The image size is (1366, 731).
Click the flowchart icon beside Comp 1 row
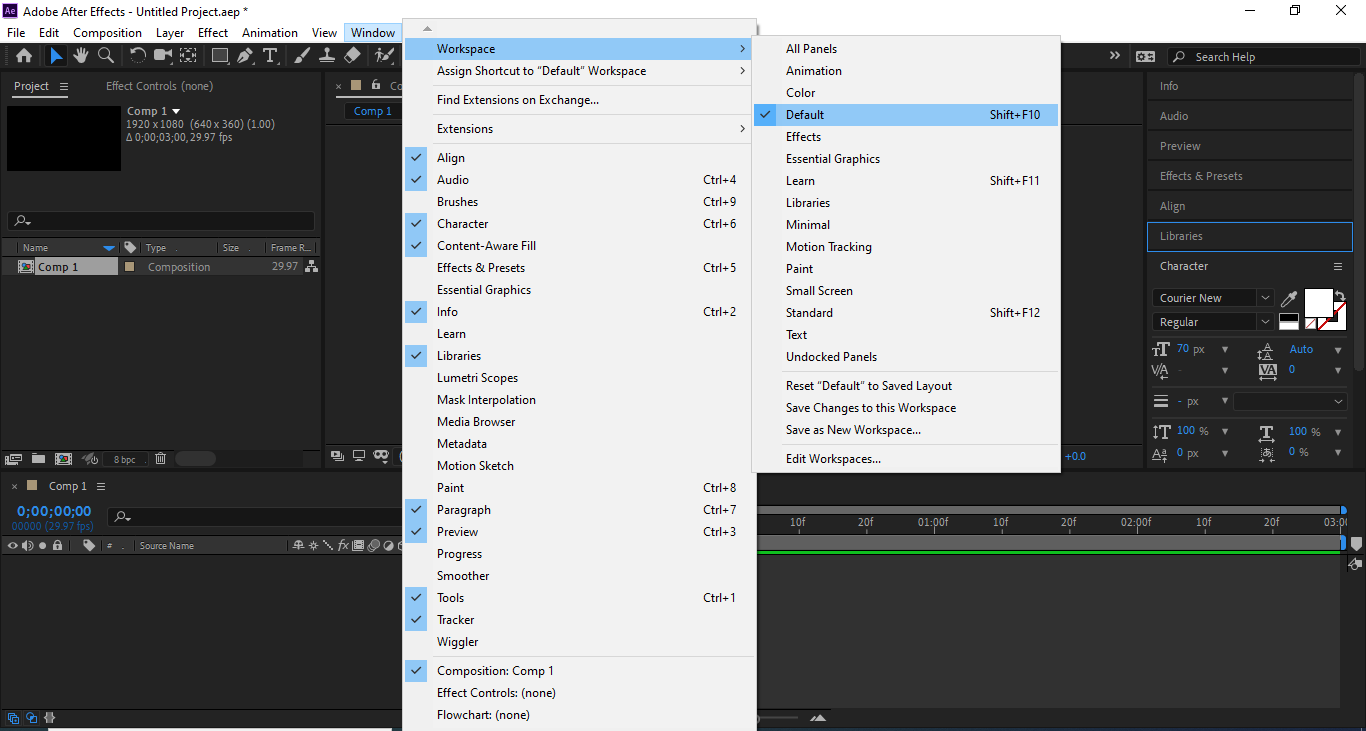(311, 267)
